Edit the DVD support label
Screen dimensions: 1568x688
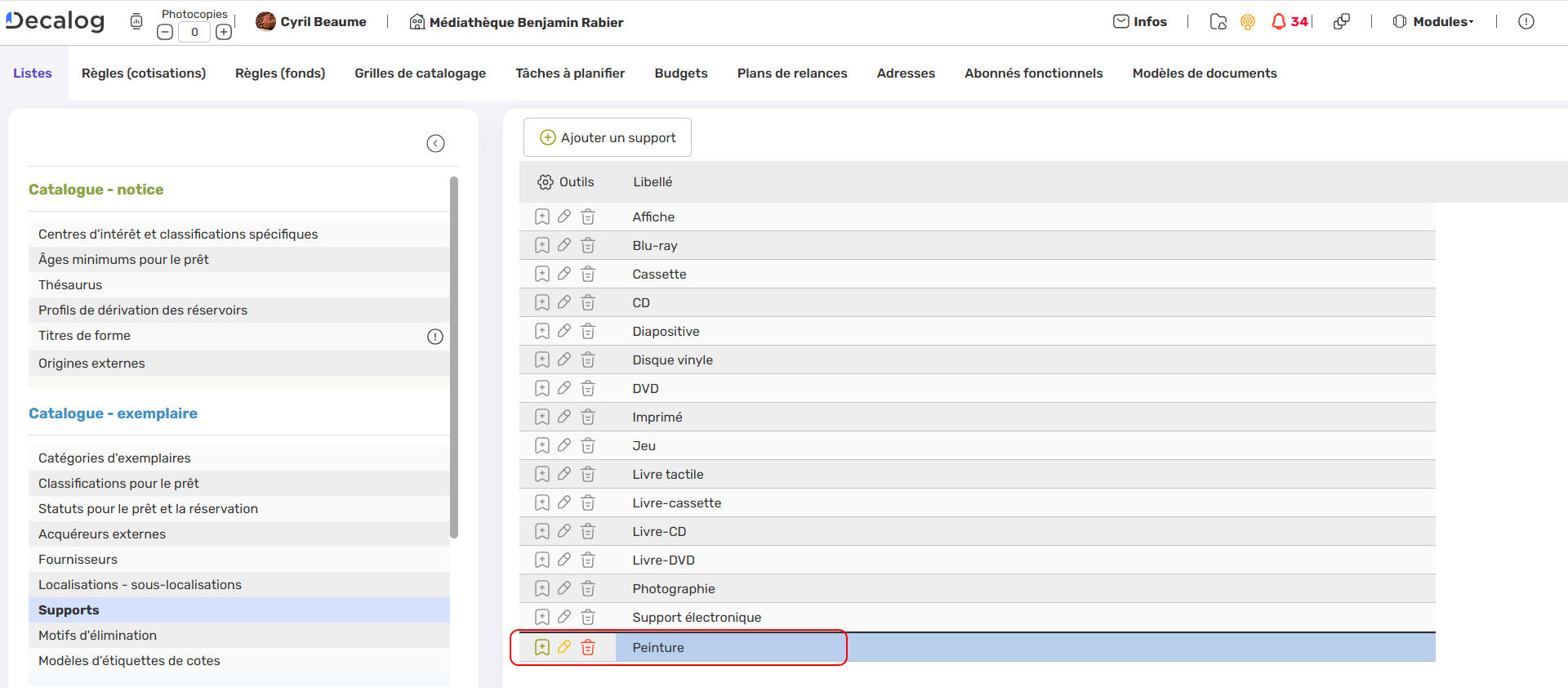564,388
